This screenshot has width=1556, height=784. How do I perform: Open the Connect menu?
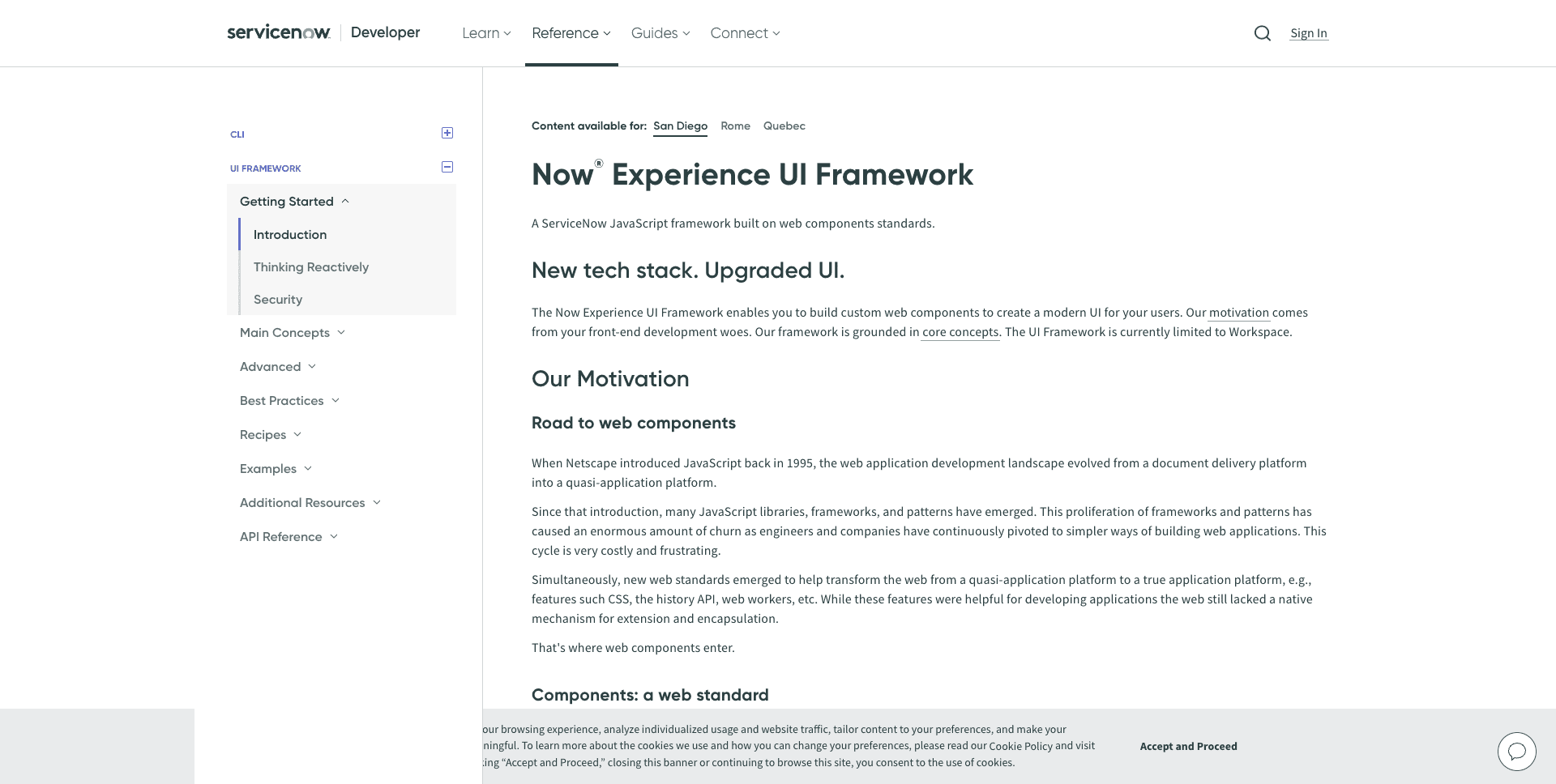coord(745,33)
